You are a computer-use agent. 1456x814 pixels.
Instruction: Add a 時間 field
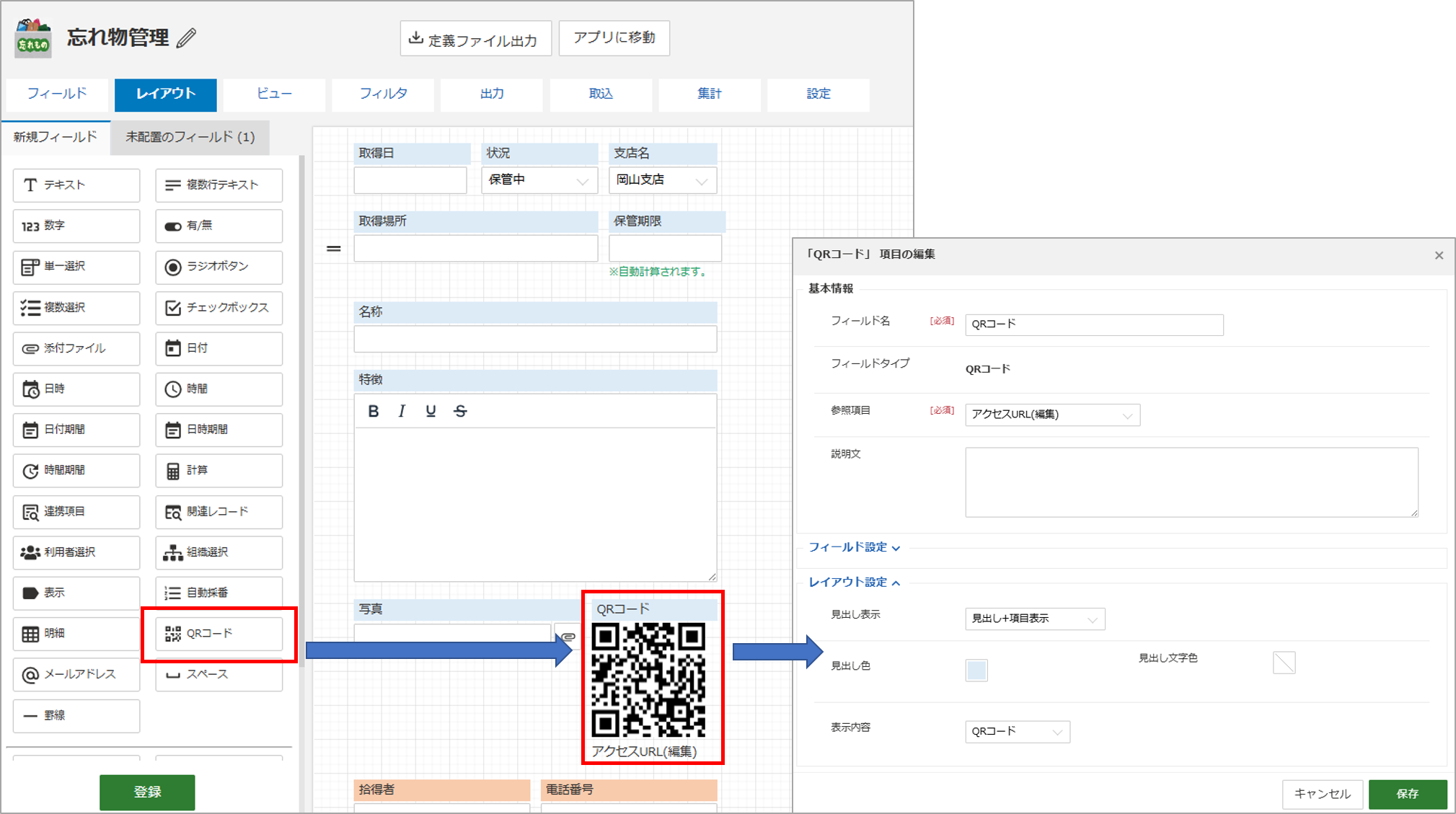(219, 389)
